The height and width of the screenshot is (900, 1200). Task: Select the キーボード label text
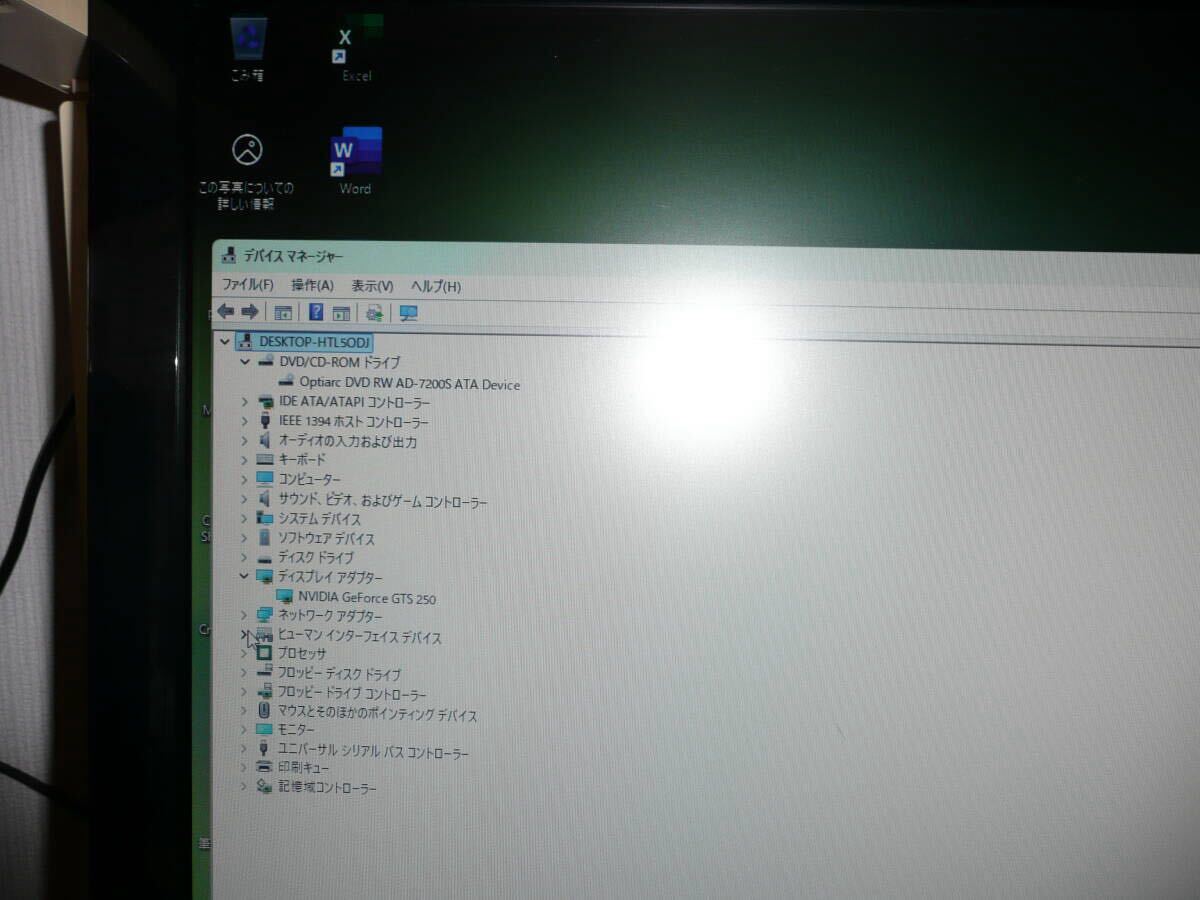(x=302, y=460)
